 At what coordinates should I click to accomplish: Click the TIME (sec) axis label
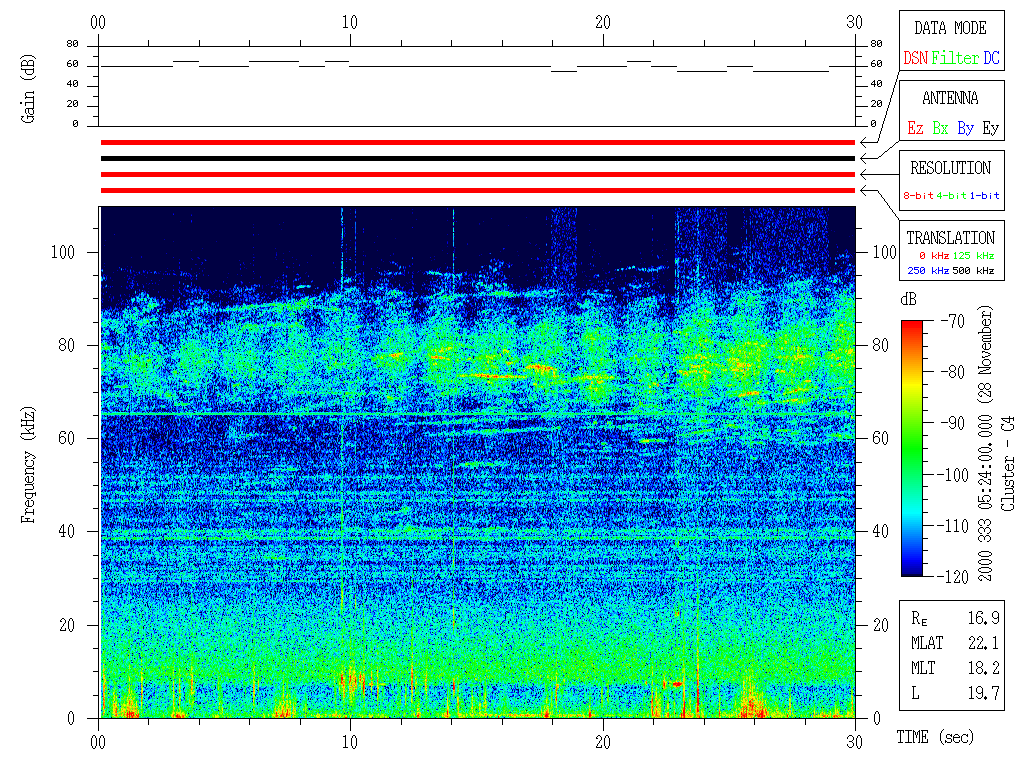tap(934, 738)
